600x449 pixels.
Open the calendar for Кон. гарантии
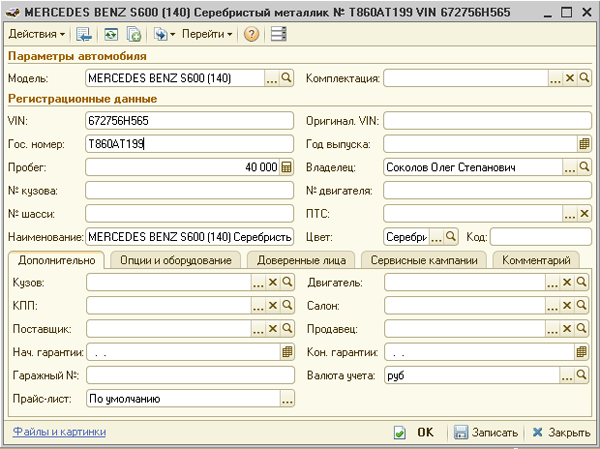pyautogui.click(x=582, y=352)
